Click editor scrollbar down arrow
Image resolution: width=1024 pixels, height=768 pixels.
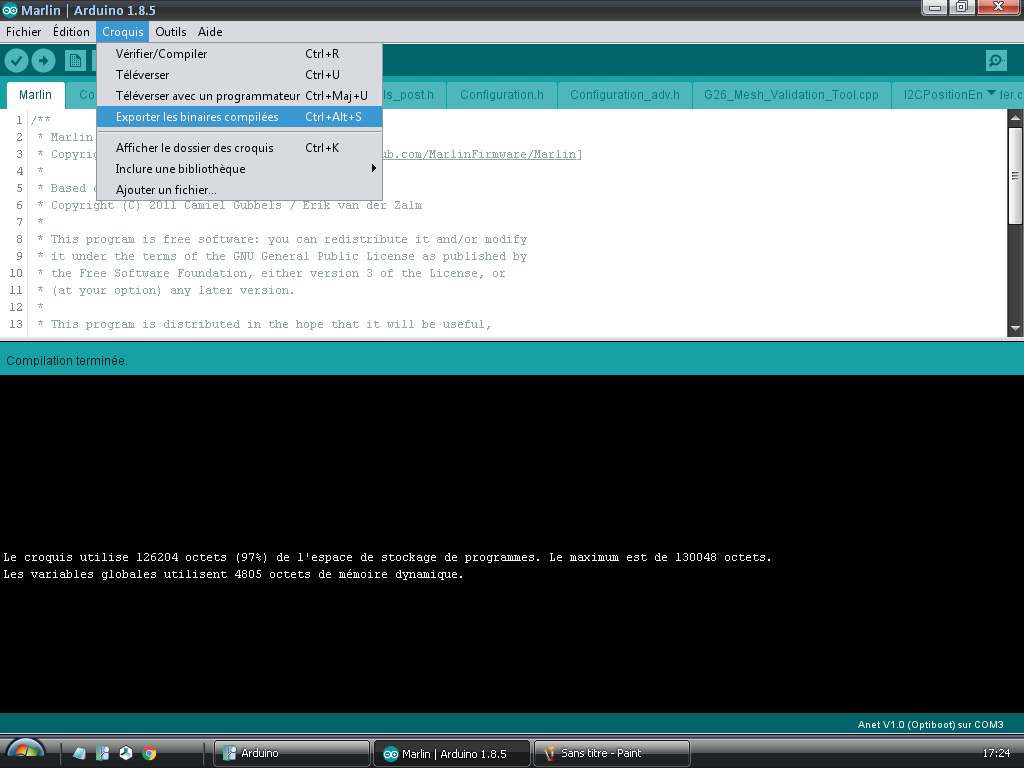[1015, 328]
